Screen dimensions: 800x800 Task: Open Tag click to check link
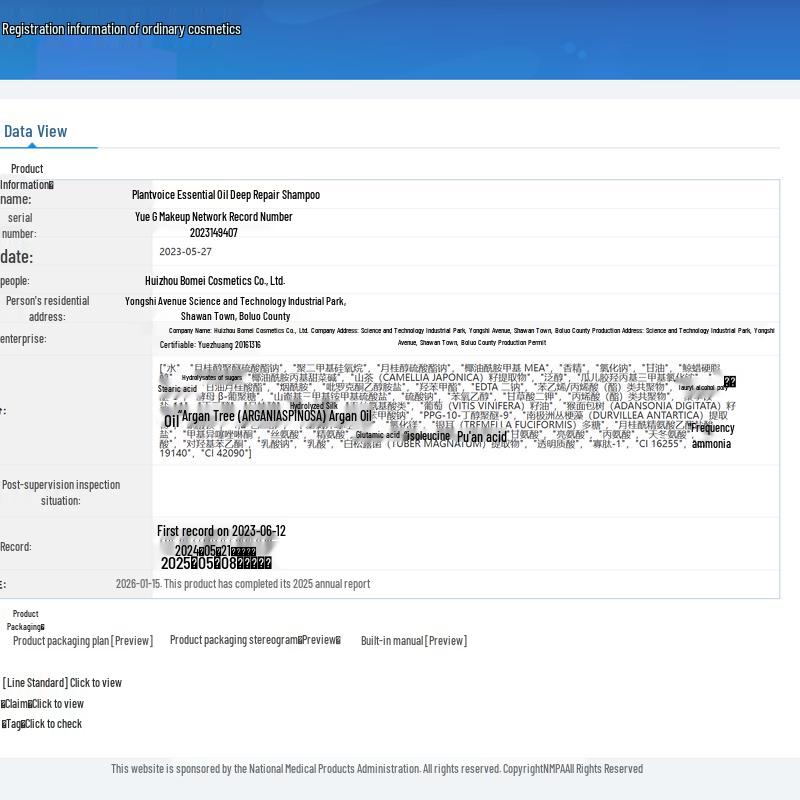tap(42, 724)
